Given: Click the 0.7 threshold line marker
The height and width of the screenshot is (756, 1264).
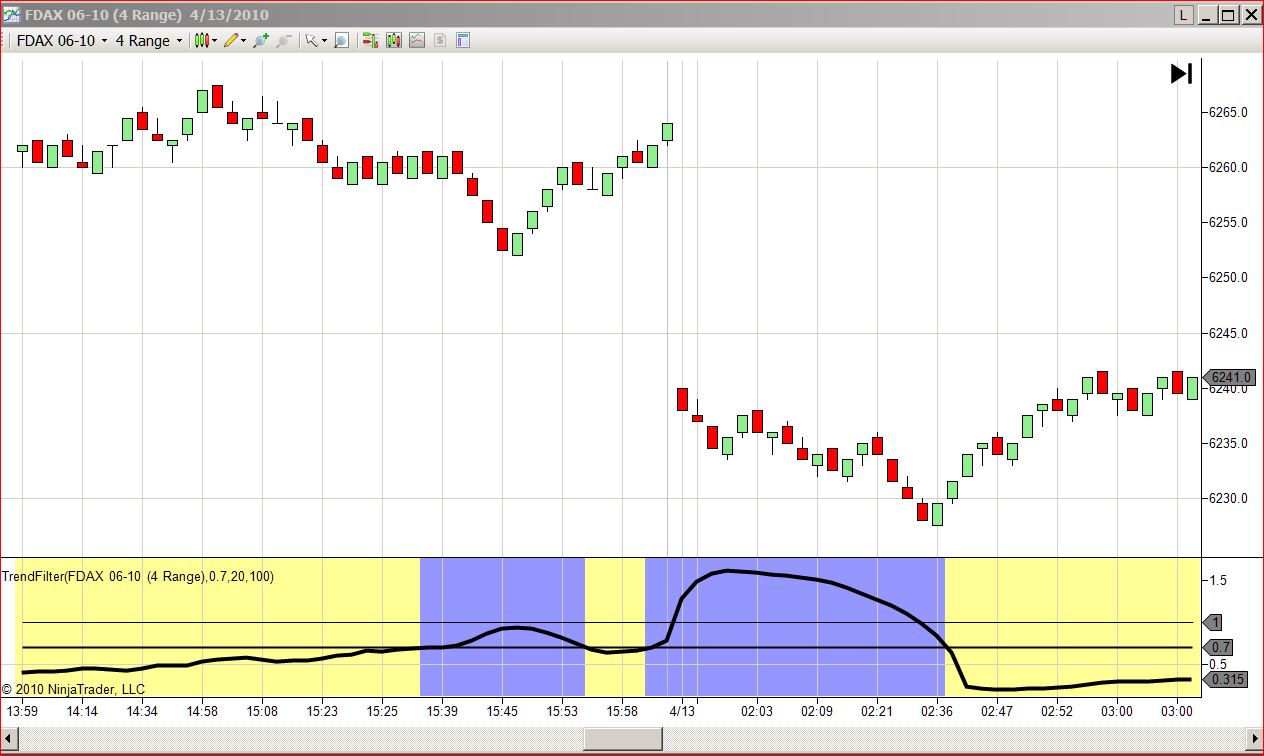Looking at the screenshot, I should pos(1219,647).
